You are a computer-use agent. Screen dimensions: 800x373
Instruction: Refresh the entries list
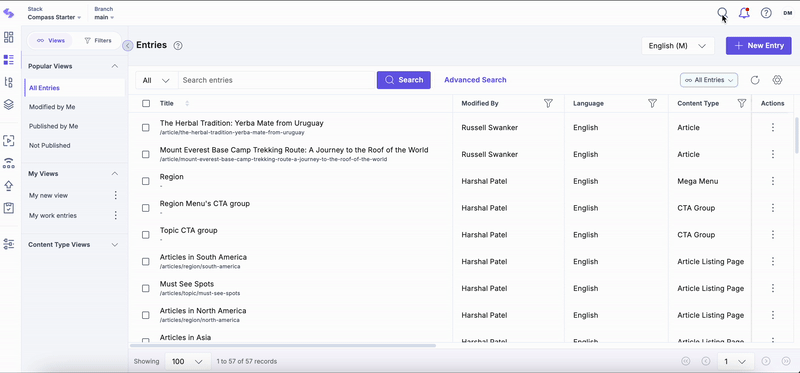[x=755, y=80]
